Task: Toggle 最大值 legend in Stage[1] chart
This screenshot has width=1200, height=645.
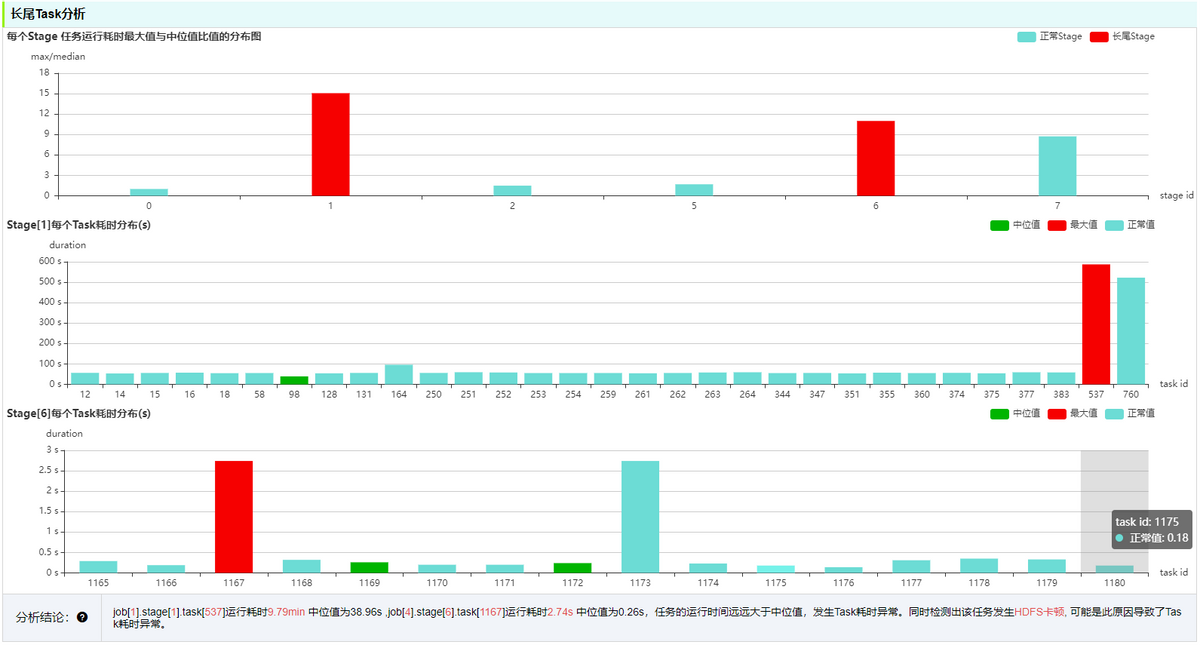Action: coord(1072,225)
